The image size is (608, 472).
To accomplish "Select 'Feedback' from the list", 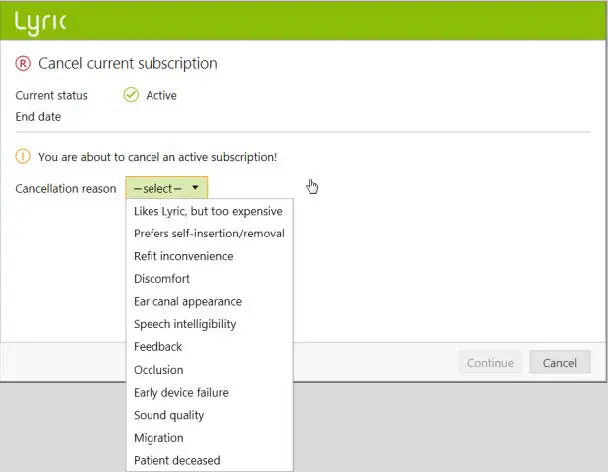I will click(x=209, y=346).
